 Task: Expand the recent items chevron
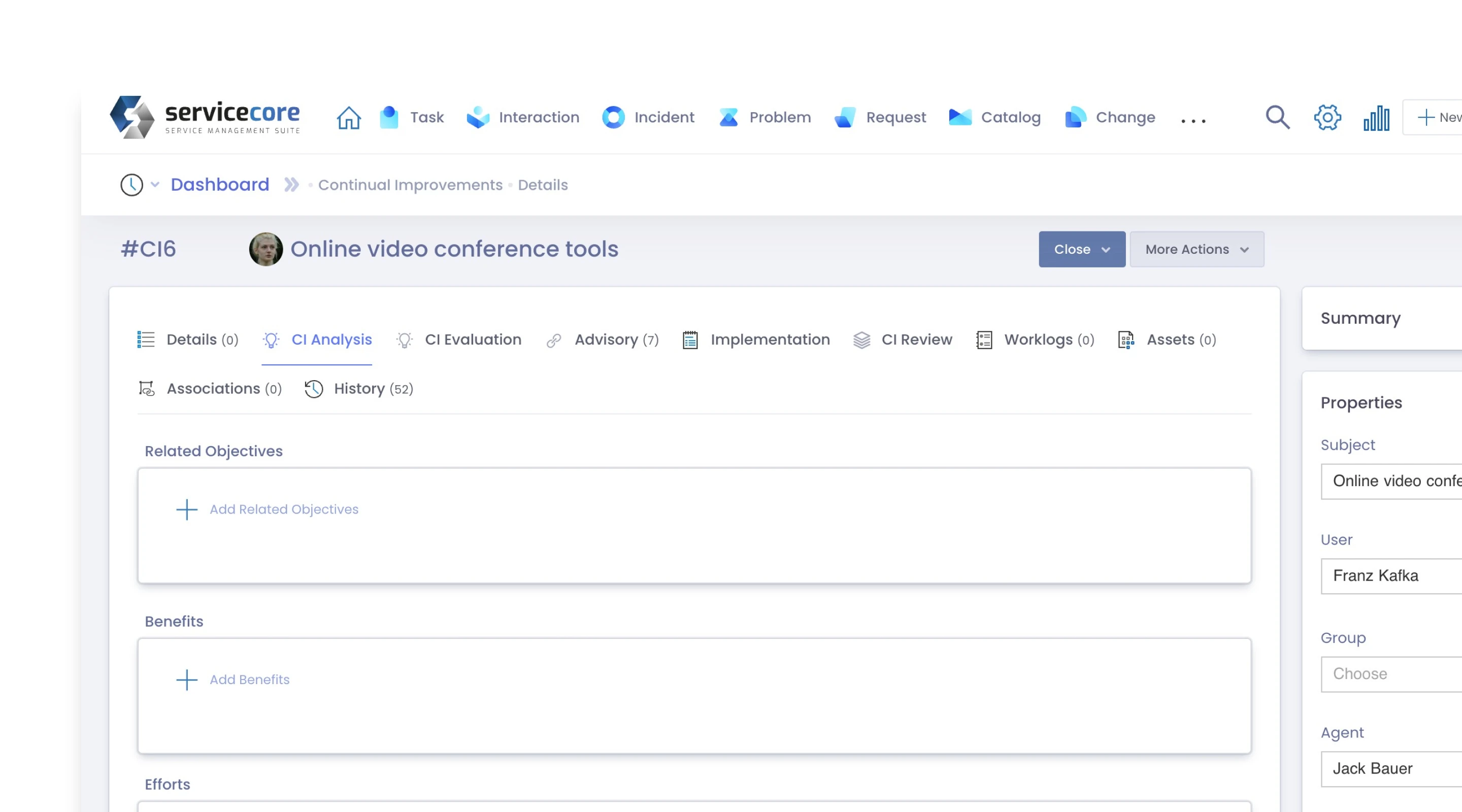155,184
